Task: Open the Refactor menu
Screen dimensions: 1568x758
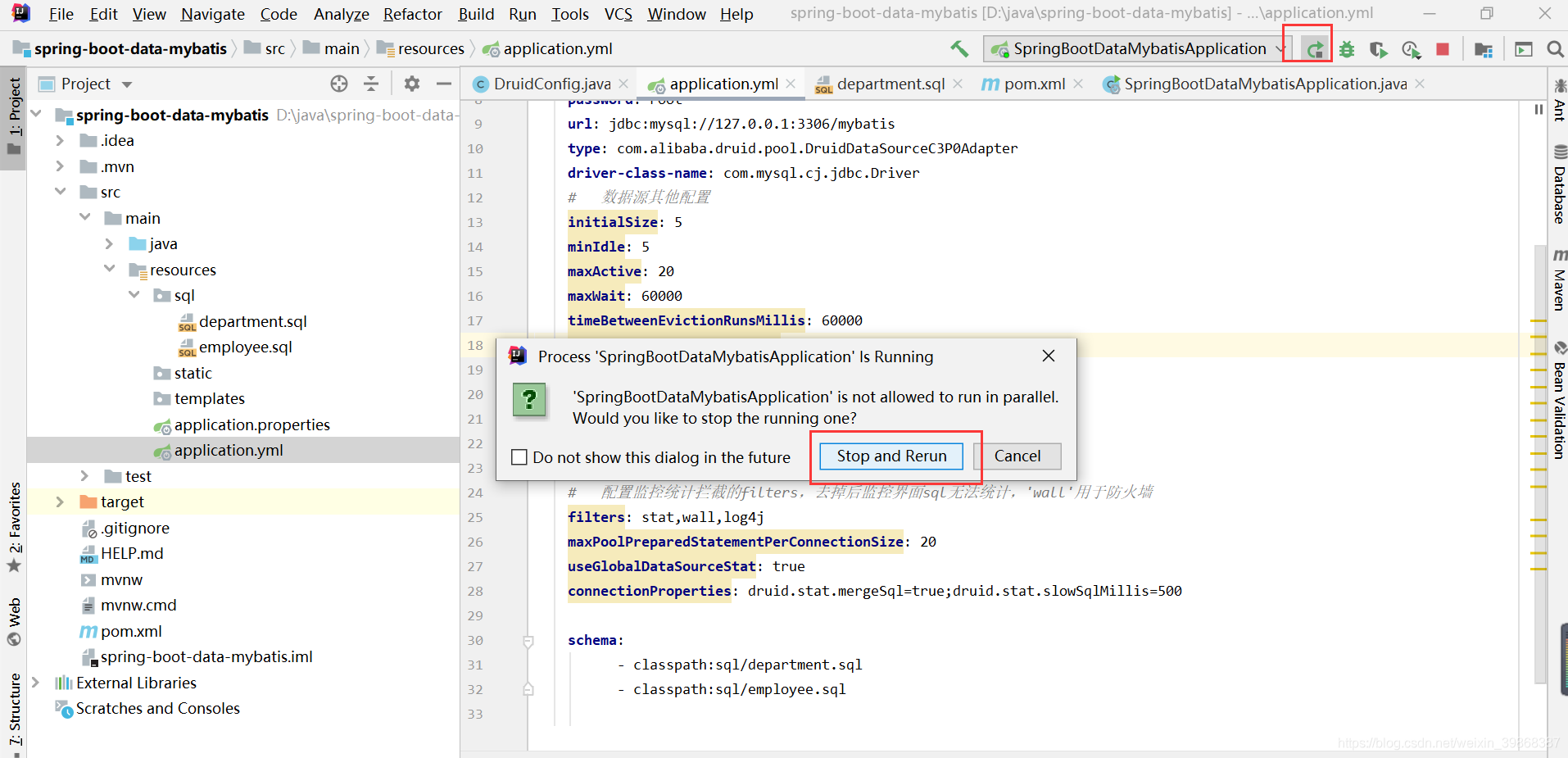Action: click(x=413, y=14)
